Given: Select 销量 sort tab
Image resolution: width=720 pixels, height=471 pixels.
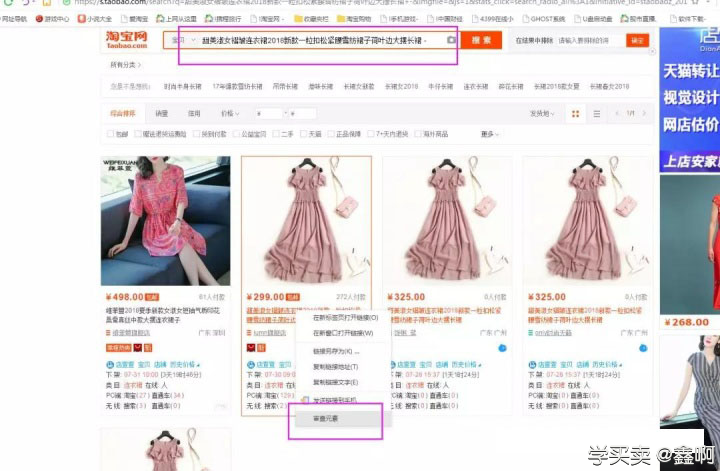Looking at the screenshot, I should tap(161, 113).
